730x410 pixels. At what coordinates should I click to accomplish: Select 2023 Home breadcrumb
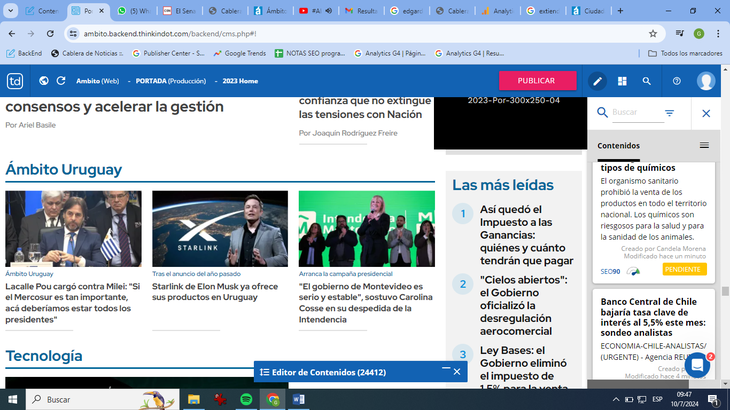pyautogui.click(x=240, y=81)
